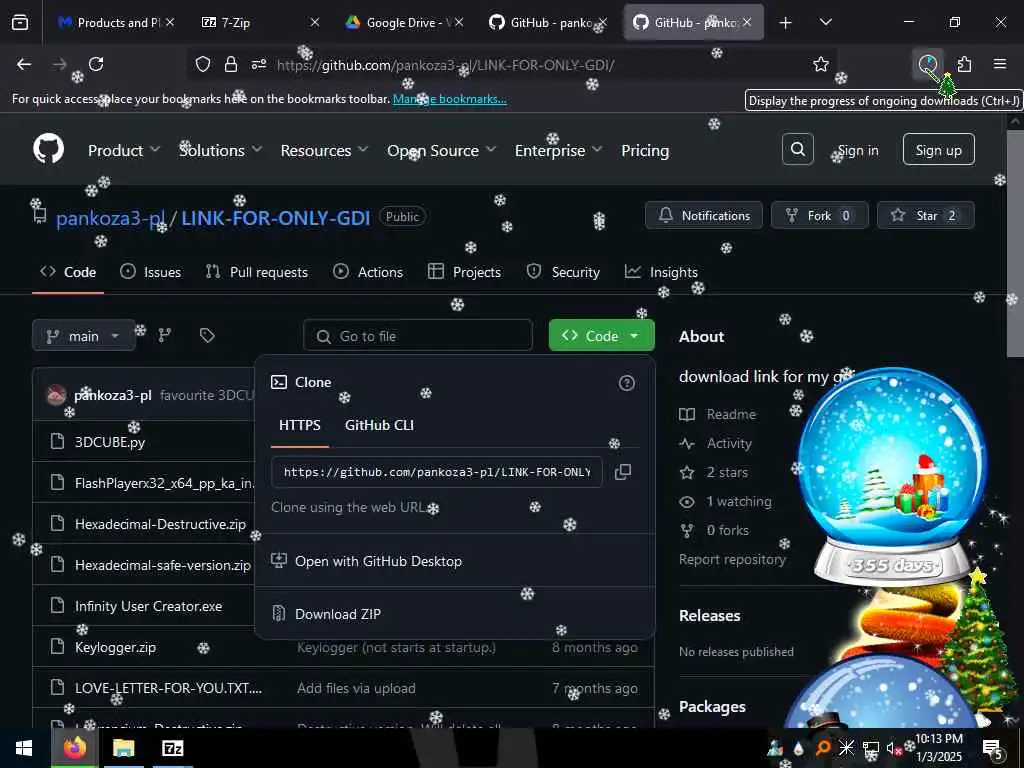
Task: Open the Firefox View button in the tab strip
Action: click(x=20, y=23)
